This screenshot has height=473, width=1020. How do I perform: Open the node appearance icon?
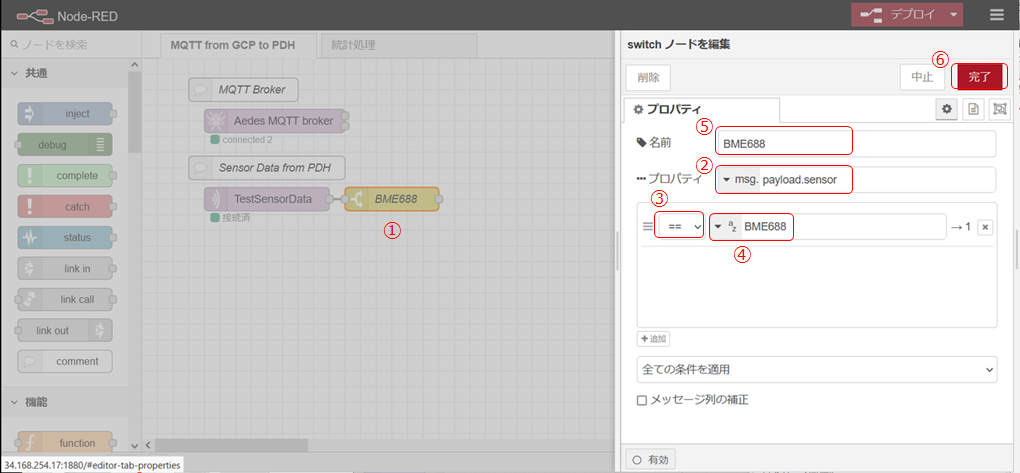[999, 110]
